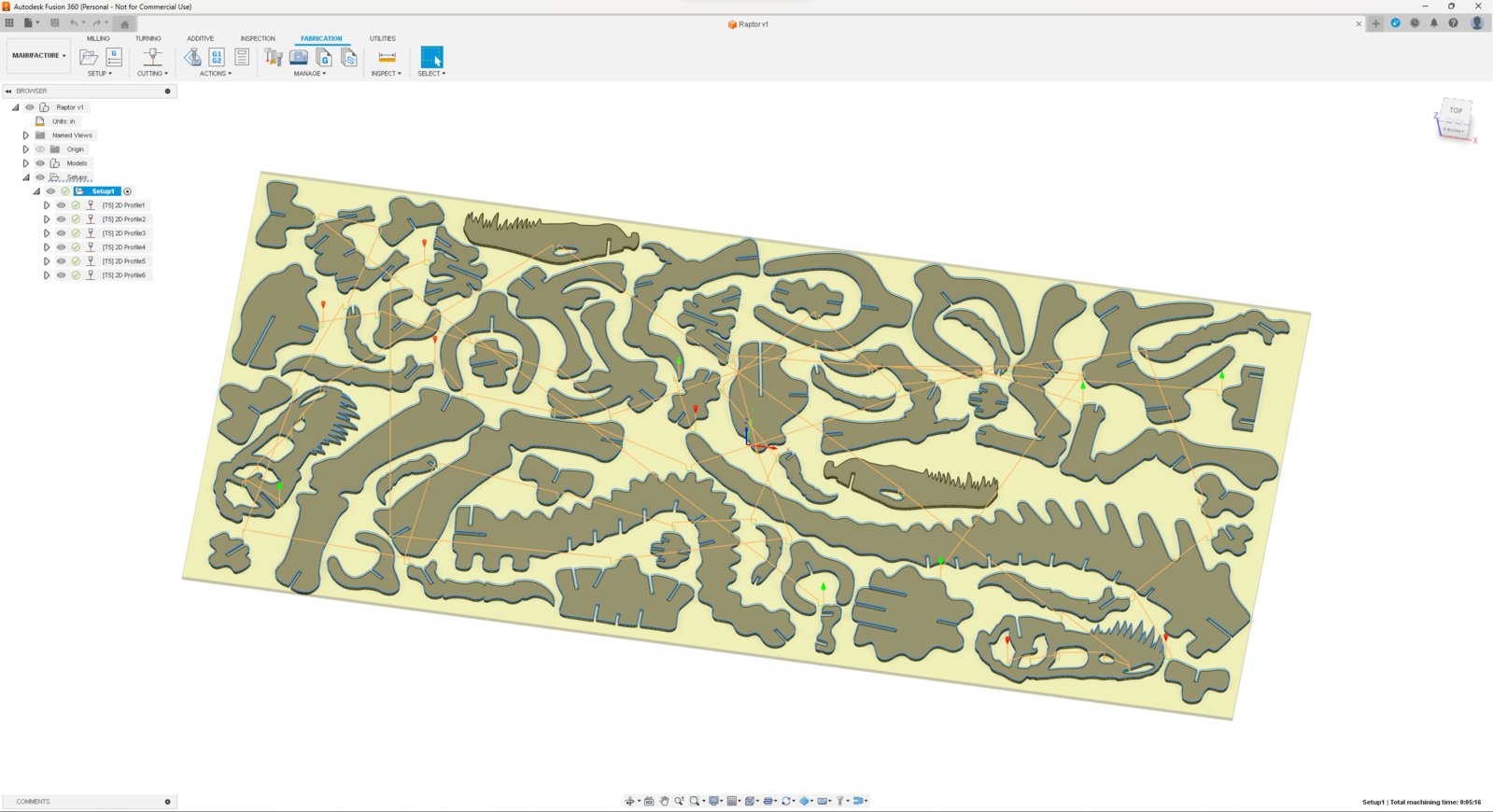
Task: Click the Save icon in quick access bar
Action: 54,22
